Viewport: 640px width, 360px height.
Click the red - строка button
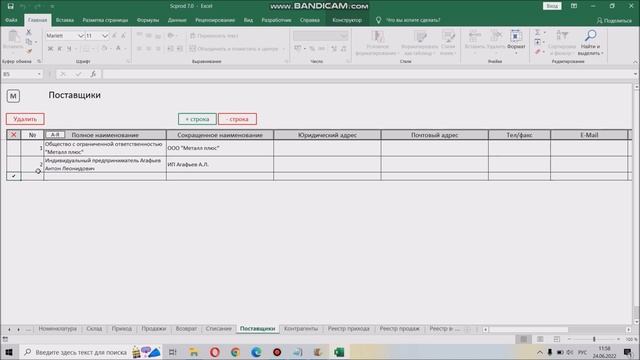pos(237,119)
